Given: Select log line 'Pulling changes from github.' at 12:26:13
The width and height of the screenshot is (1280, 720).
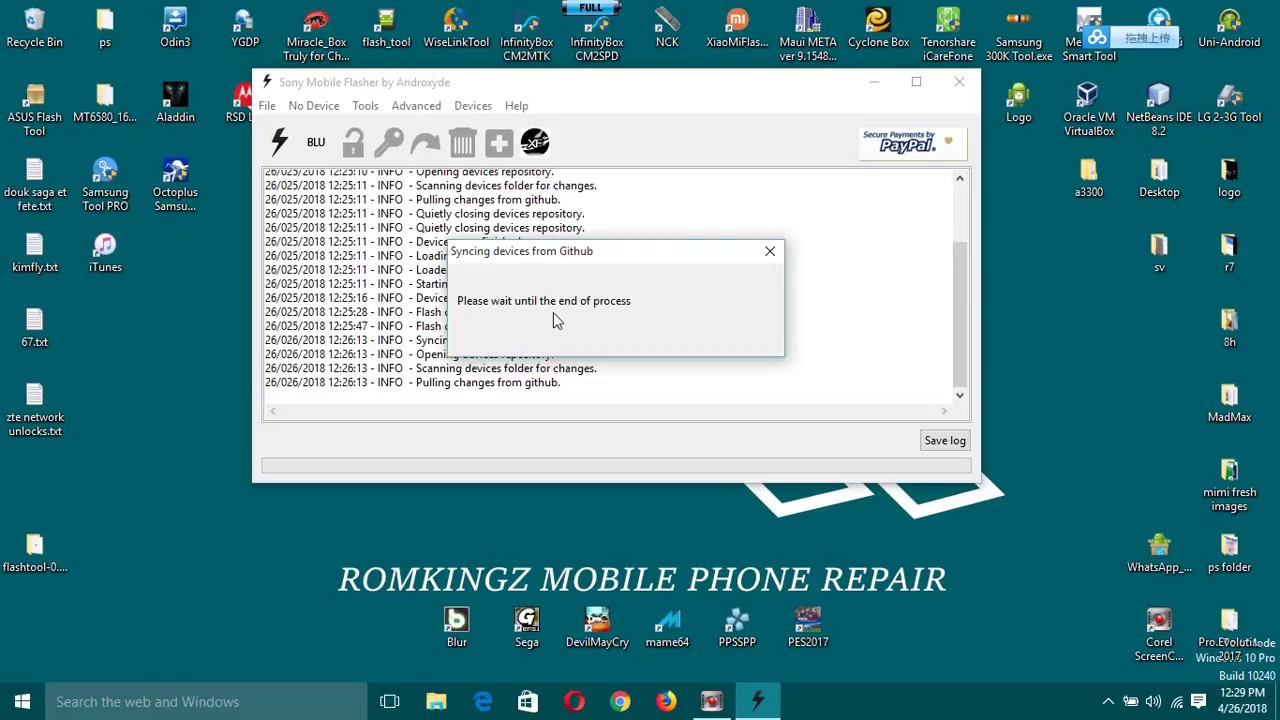Looking at the screenshot, I should tap(412, 382).
